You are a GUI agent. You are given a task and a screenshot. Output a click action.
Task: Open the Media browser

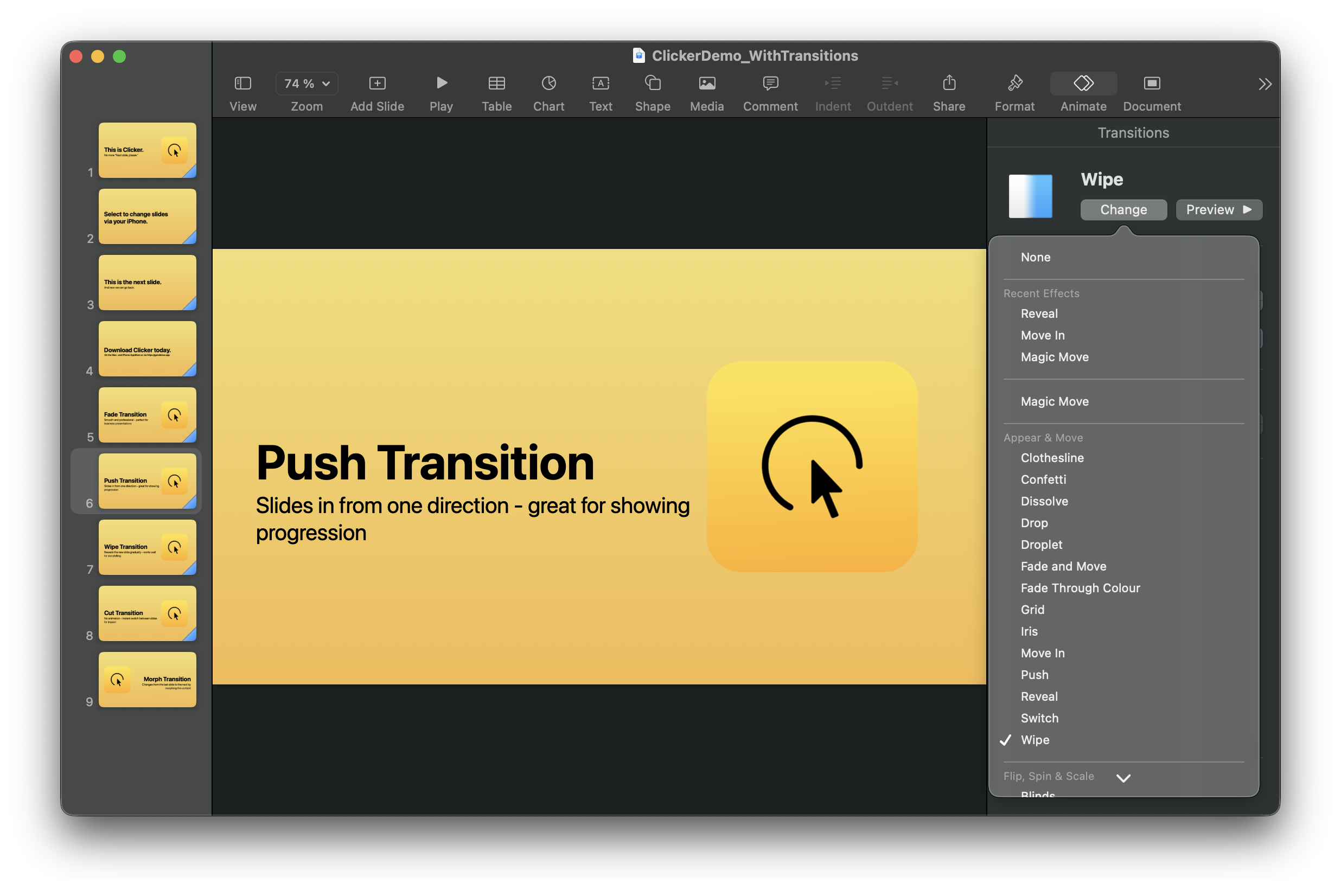706,92
